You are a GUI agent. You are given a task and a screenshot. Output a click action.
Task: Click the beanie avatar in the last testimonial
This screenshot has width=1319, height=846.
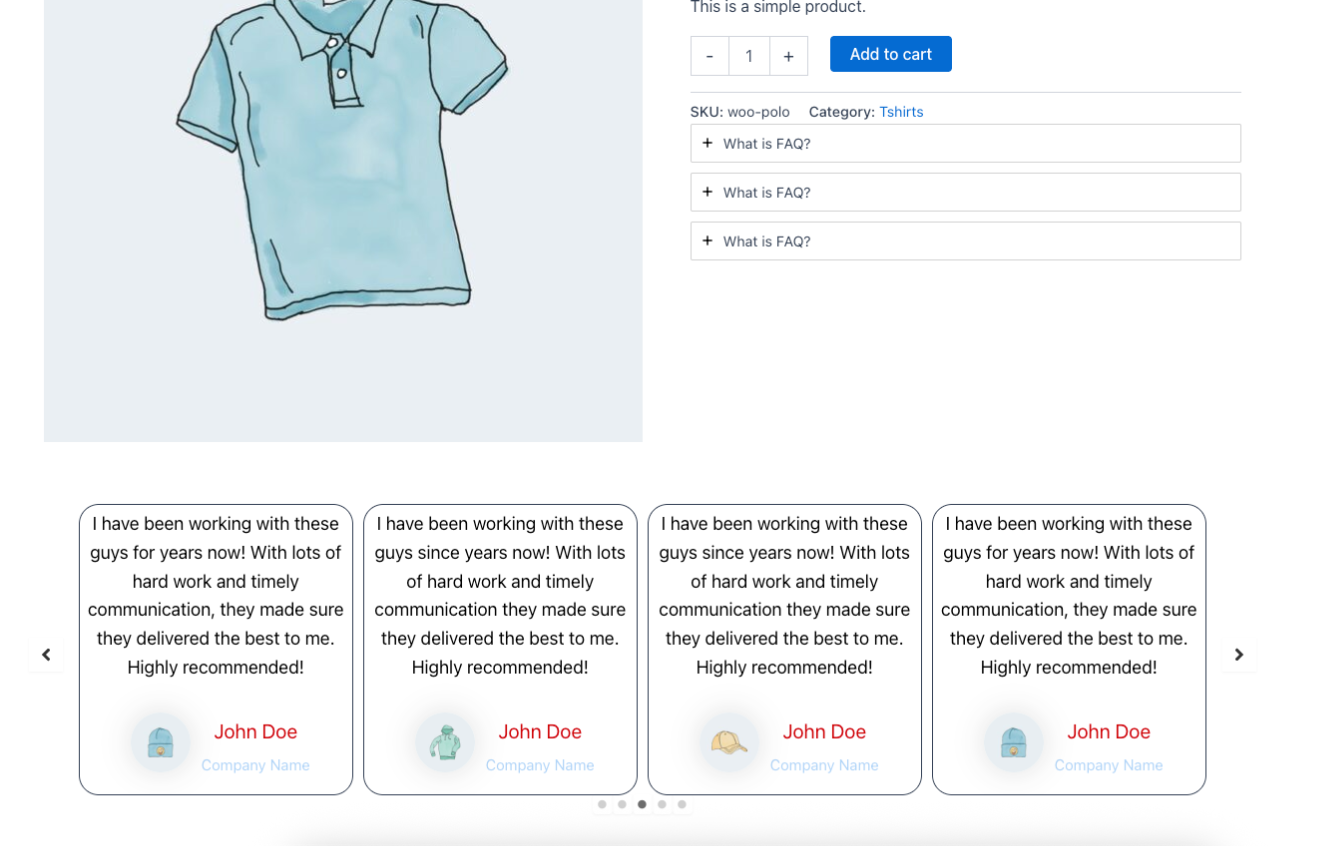click(x=1013, y=743)
